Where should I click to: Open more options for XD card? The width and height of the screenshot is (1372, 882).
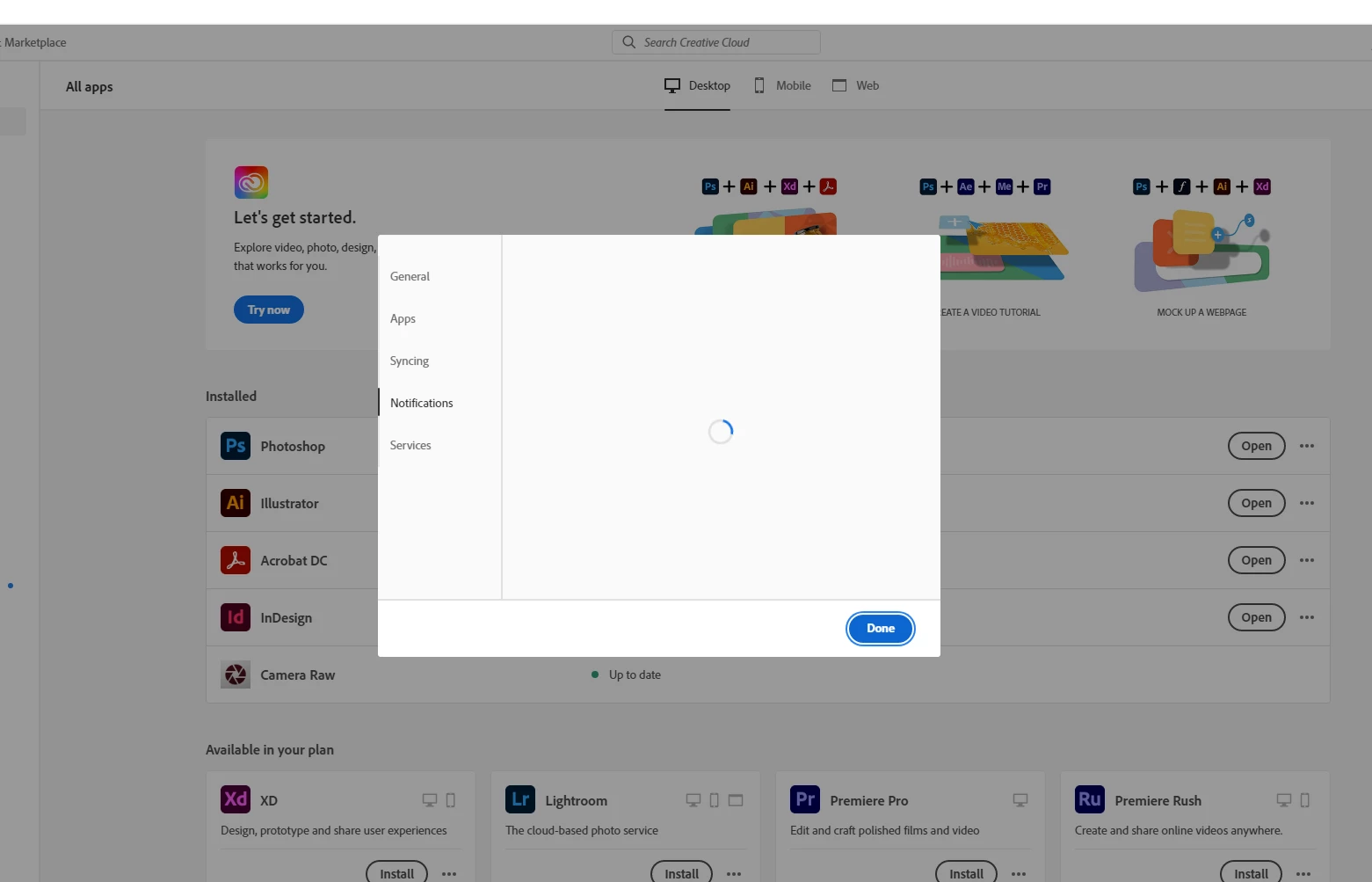pos(449,874)
